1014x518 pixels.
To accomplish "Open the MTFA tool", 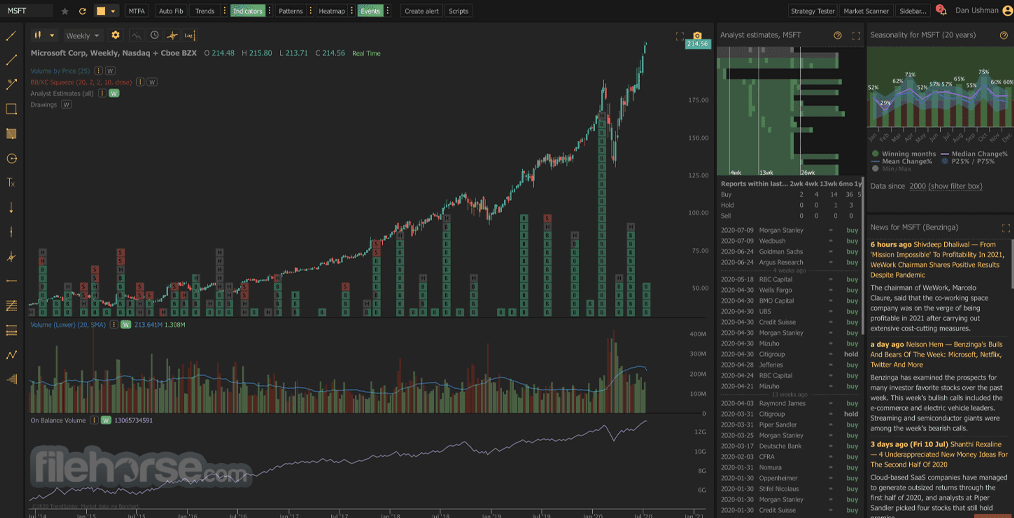I will [x=136, y=11].
